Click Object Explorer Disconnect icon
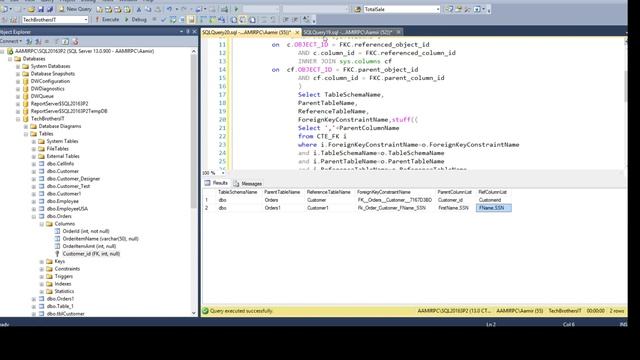640x360 pixels. point(38,41)
